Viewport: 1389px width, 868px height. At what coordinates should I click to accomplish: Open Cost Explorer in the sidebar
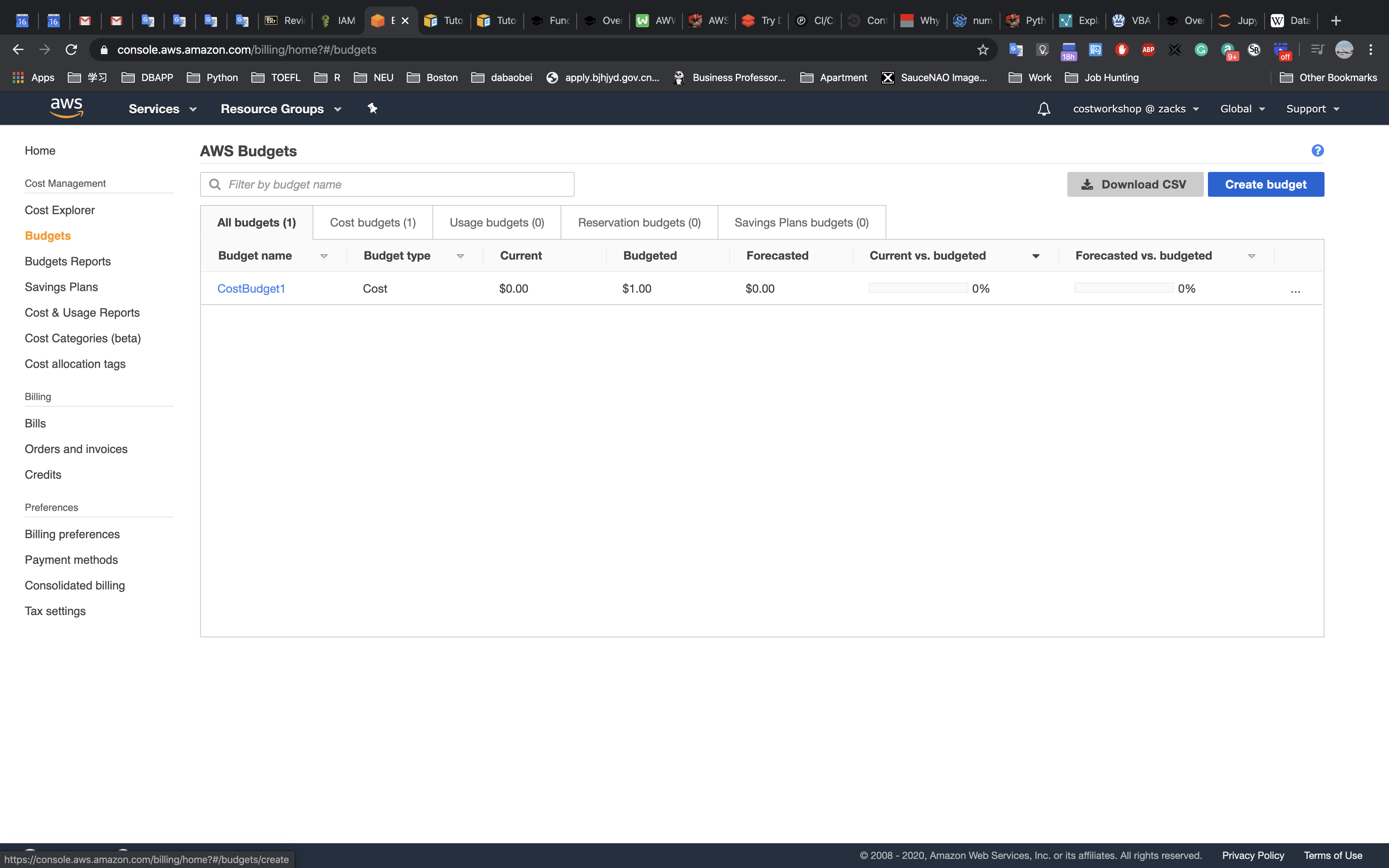coord(60,210)
